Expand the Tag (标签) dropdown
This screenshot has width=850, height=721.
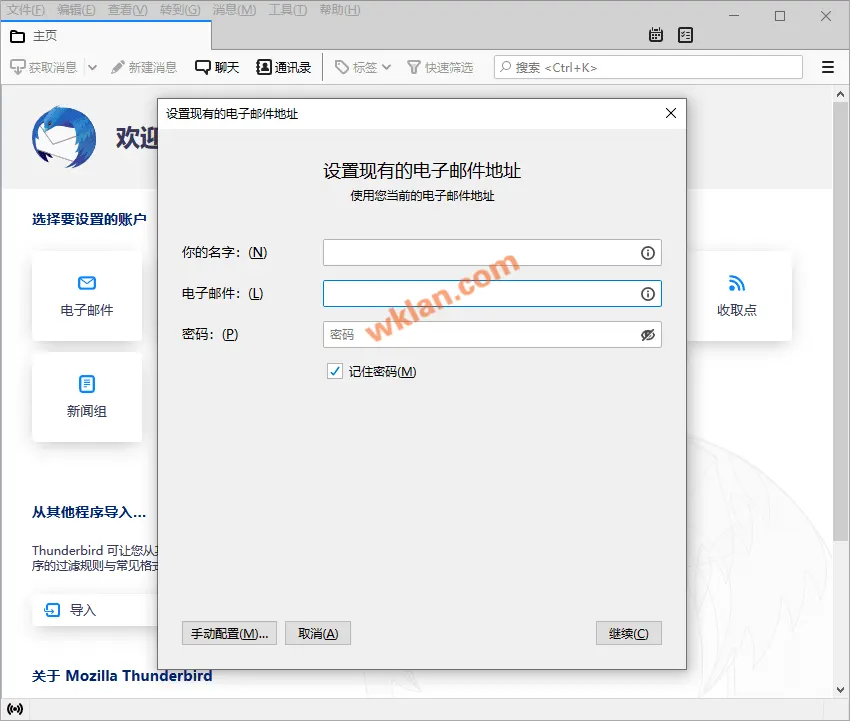[x=363, y=67]
